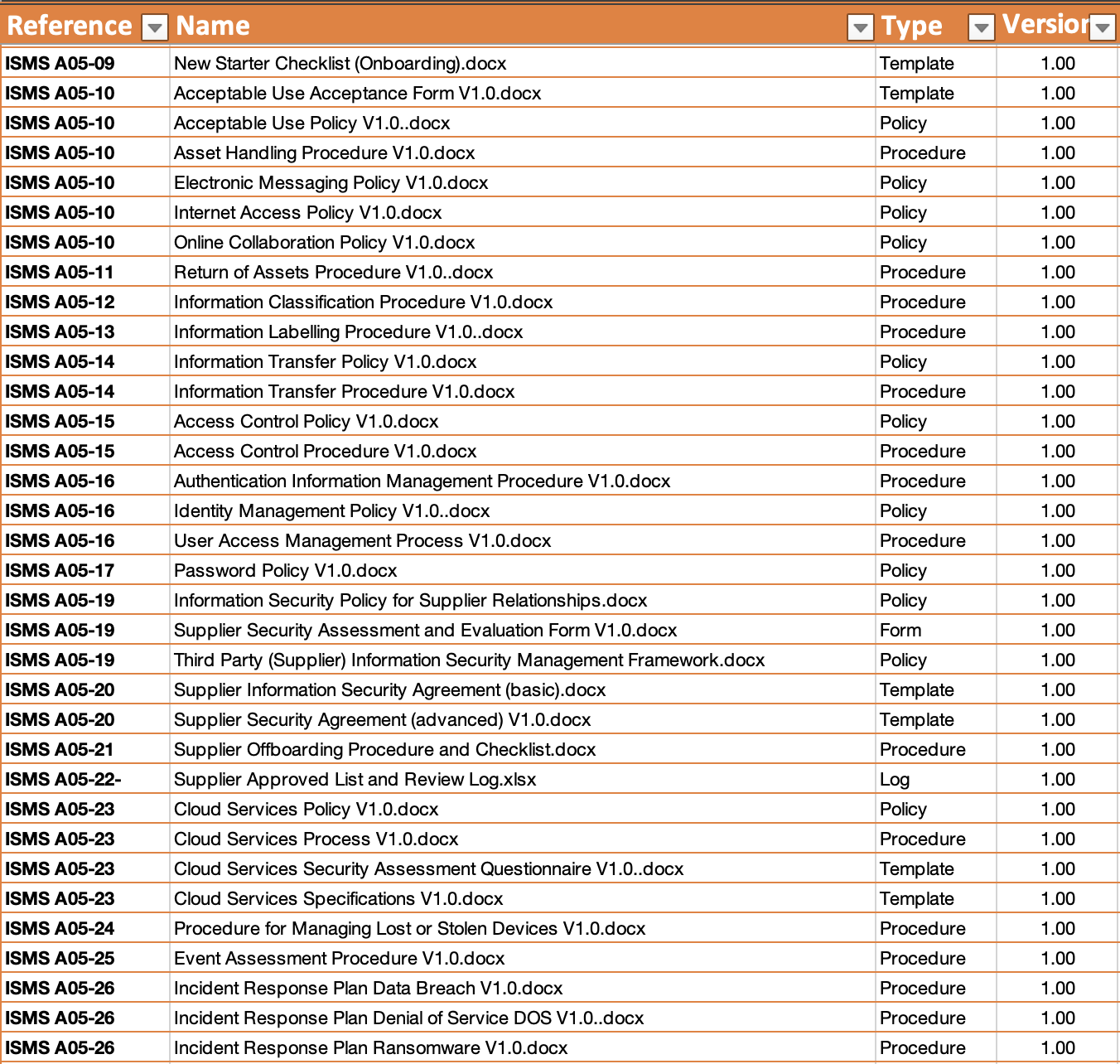Select cell ISMS A05-24
This screenshot has height=1064, width=1120.
pos(85,928)
